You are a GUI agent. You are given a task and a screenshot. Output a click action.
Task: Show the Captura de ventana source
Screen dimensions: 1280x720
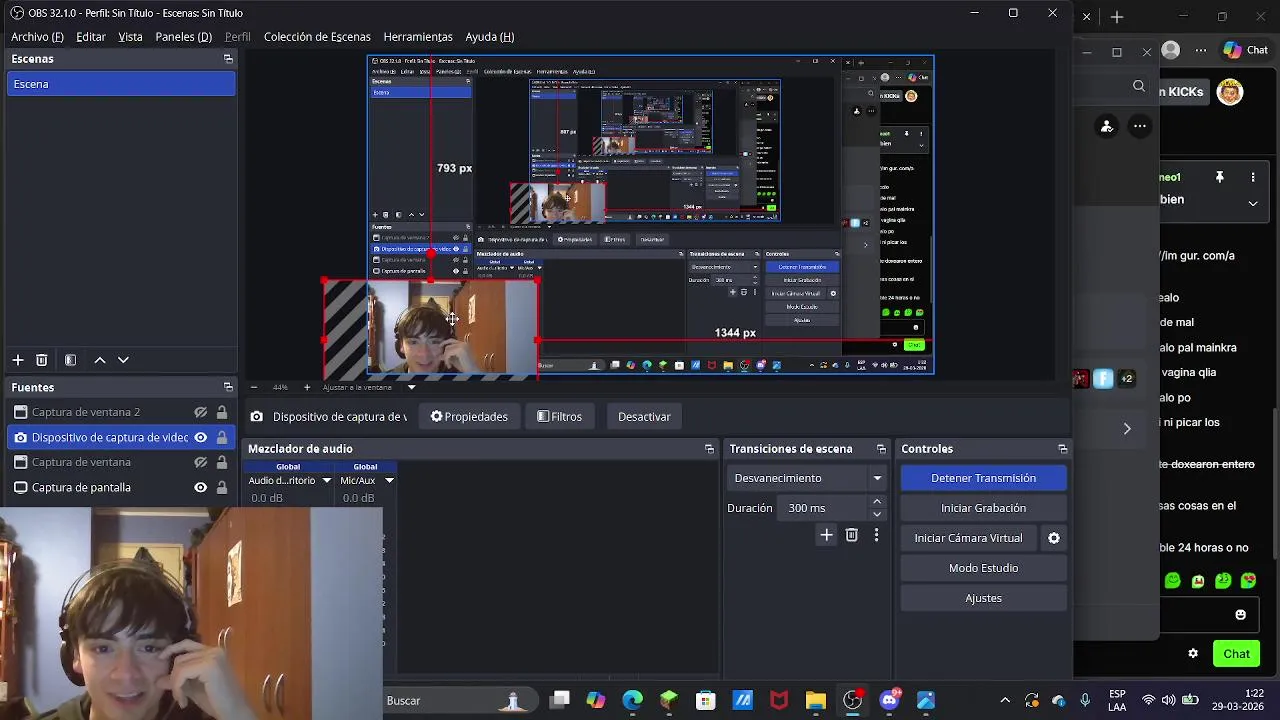click(x=200, y=462)
